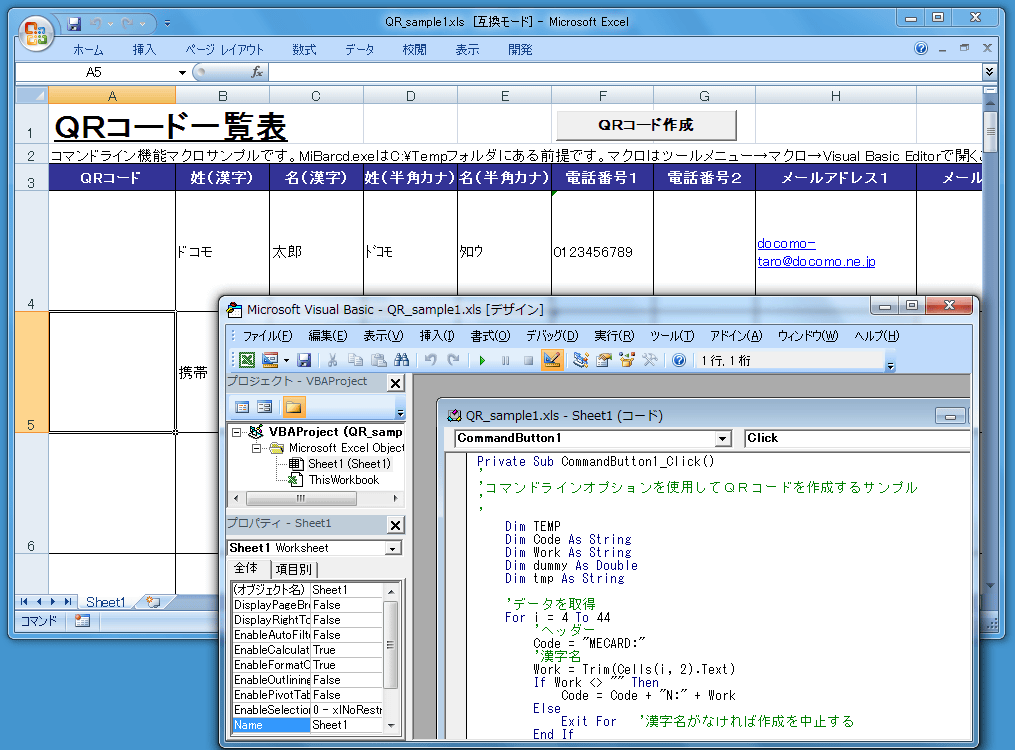The image size is (1015, 750).
Task: Close the Properties - Sheet1 pane
Action: [396, 525]
